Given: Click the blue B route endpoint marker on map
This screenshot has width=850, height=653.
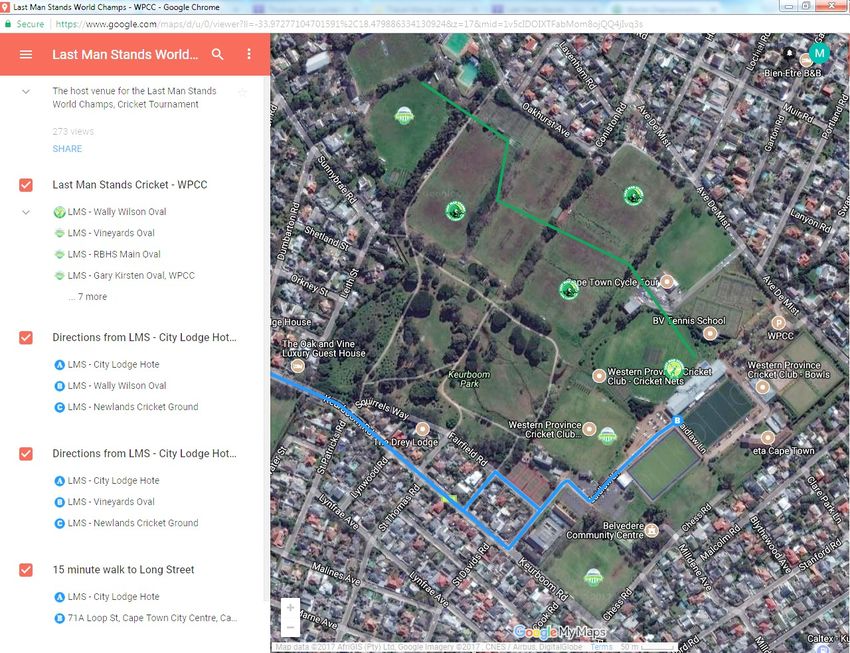Looking at the screenshot, I should click(x=677, y=421).
